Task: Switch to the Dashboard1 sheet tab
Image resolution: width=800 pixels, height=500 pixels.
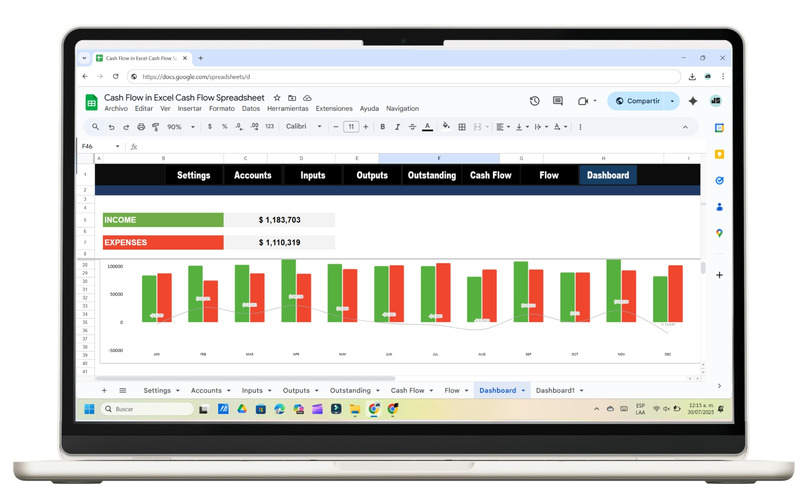Action: [555, 390]
